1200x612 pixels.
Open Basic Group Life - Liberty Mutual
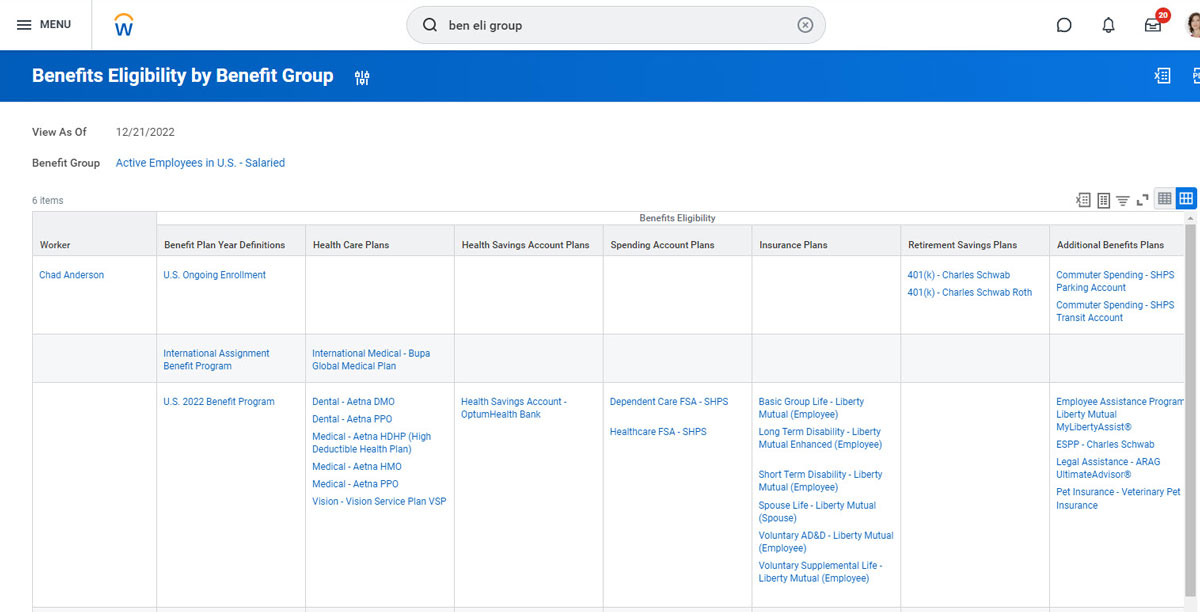[811, 408]
